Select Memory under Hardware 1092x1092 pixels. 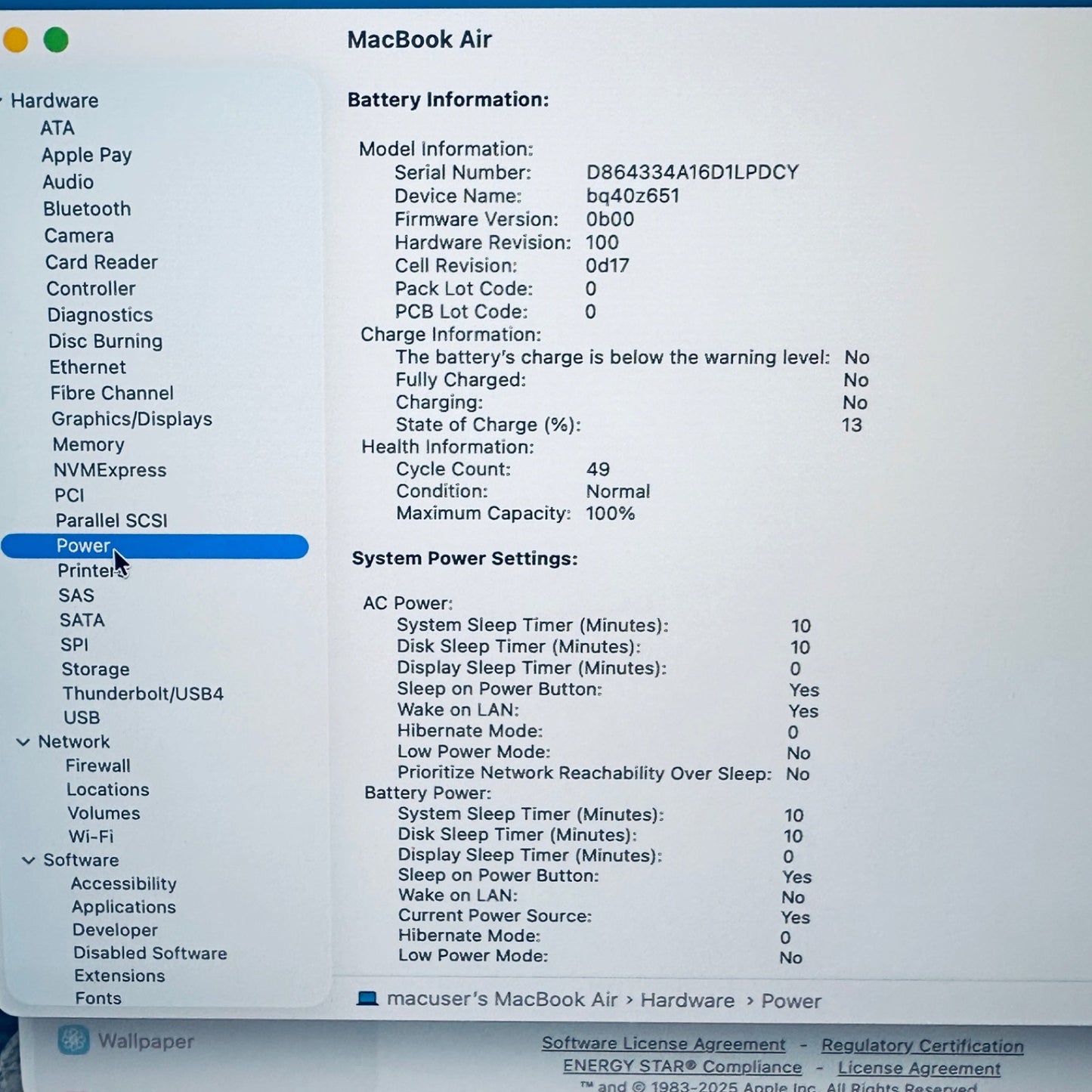tap(88, 444)
